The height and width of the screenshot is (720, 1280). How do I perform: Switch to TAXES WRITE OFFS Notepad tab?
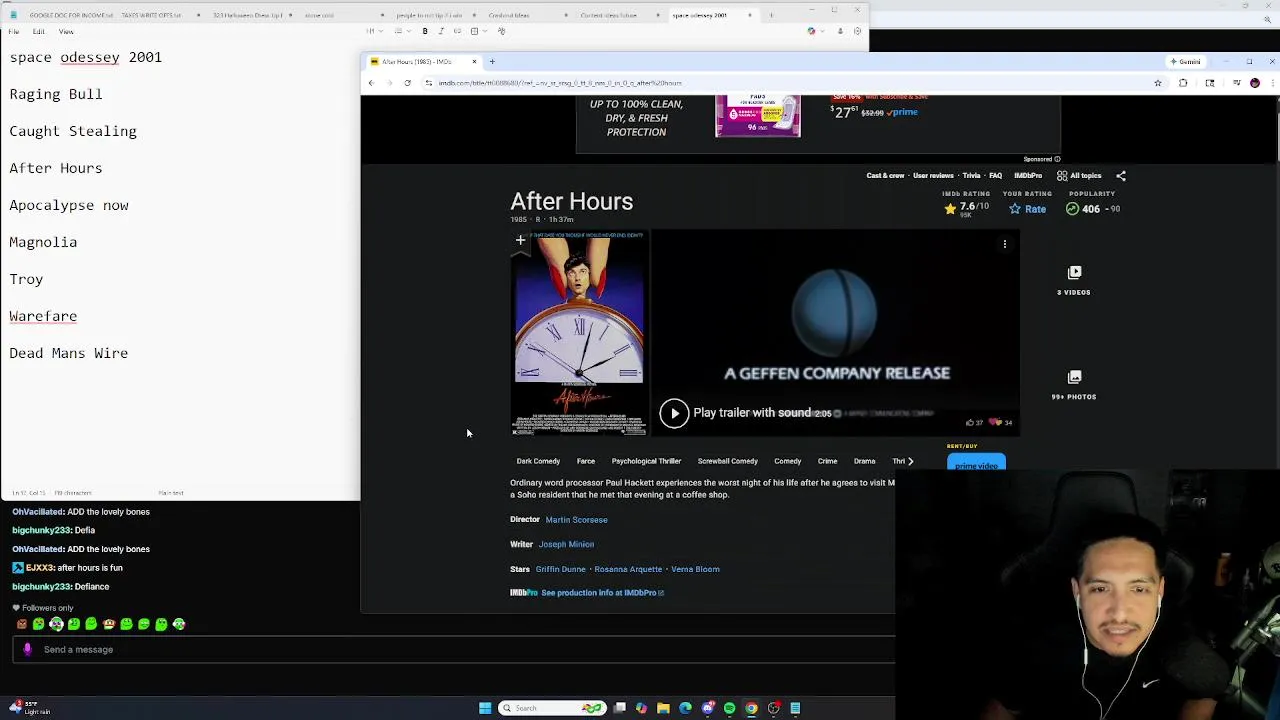tap(151, 15)
